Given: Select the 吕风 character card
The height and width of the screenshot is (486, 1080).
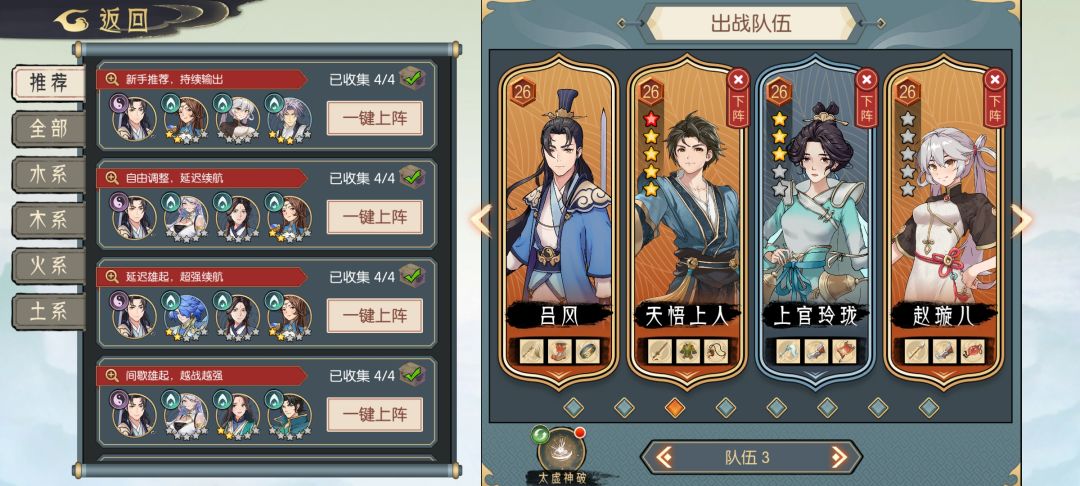Looking at the screenshot, I should coord(559,222).
